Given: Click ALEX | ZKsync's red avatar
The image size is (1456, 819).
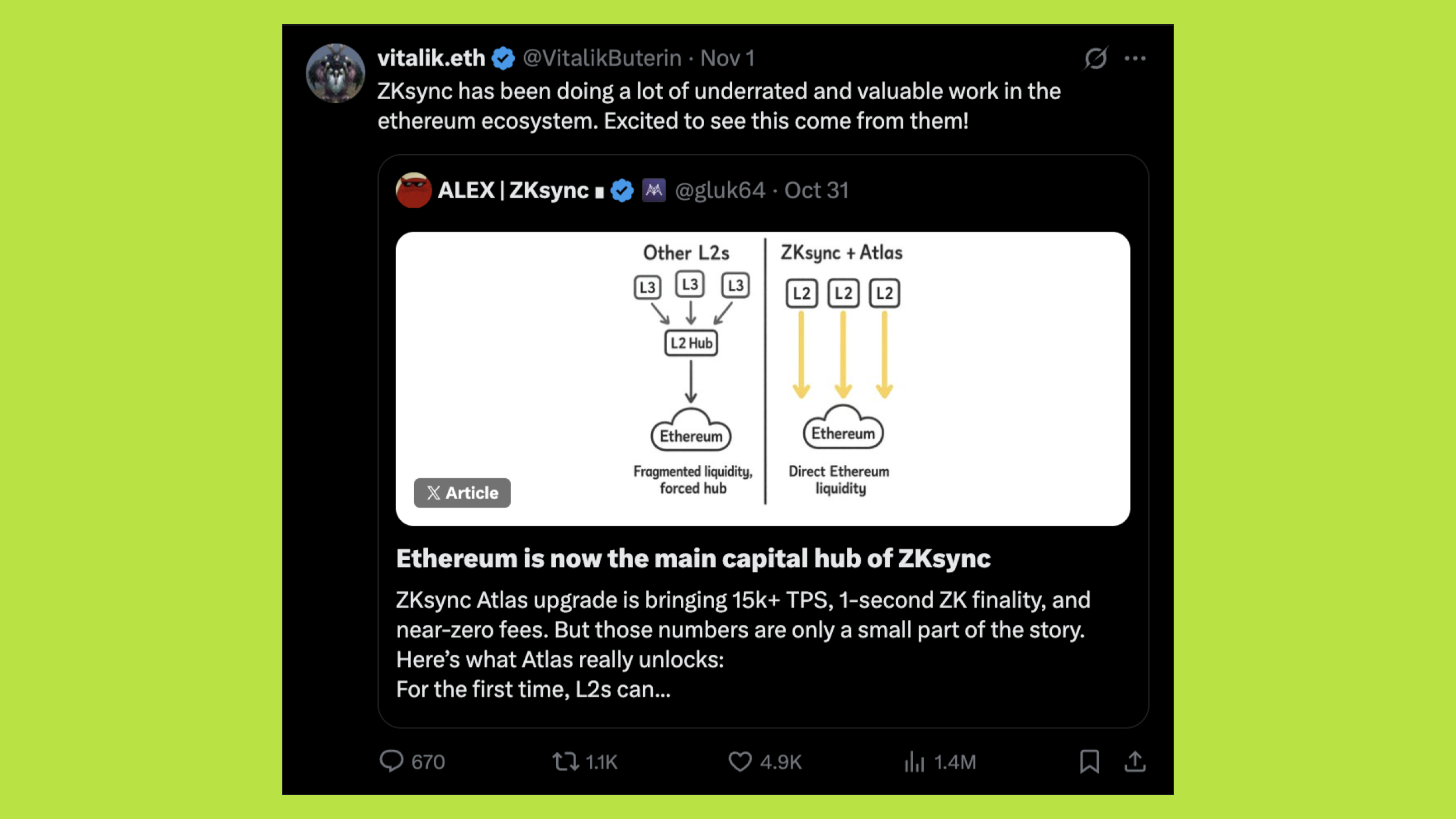Looking at the screenshot, I should [414, 190].
